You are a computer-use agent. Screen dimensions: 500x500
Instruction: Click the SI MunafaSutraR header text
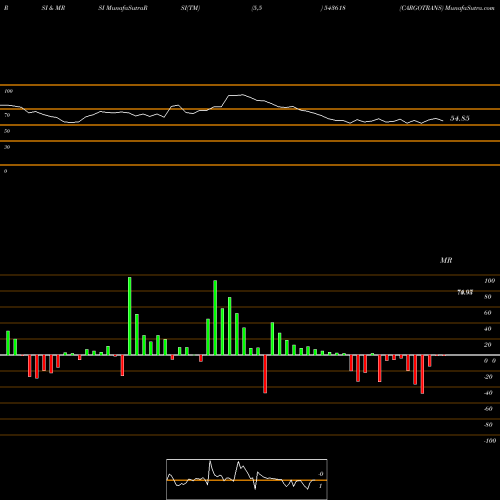tap(123, 8)
